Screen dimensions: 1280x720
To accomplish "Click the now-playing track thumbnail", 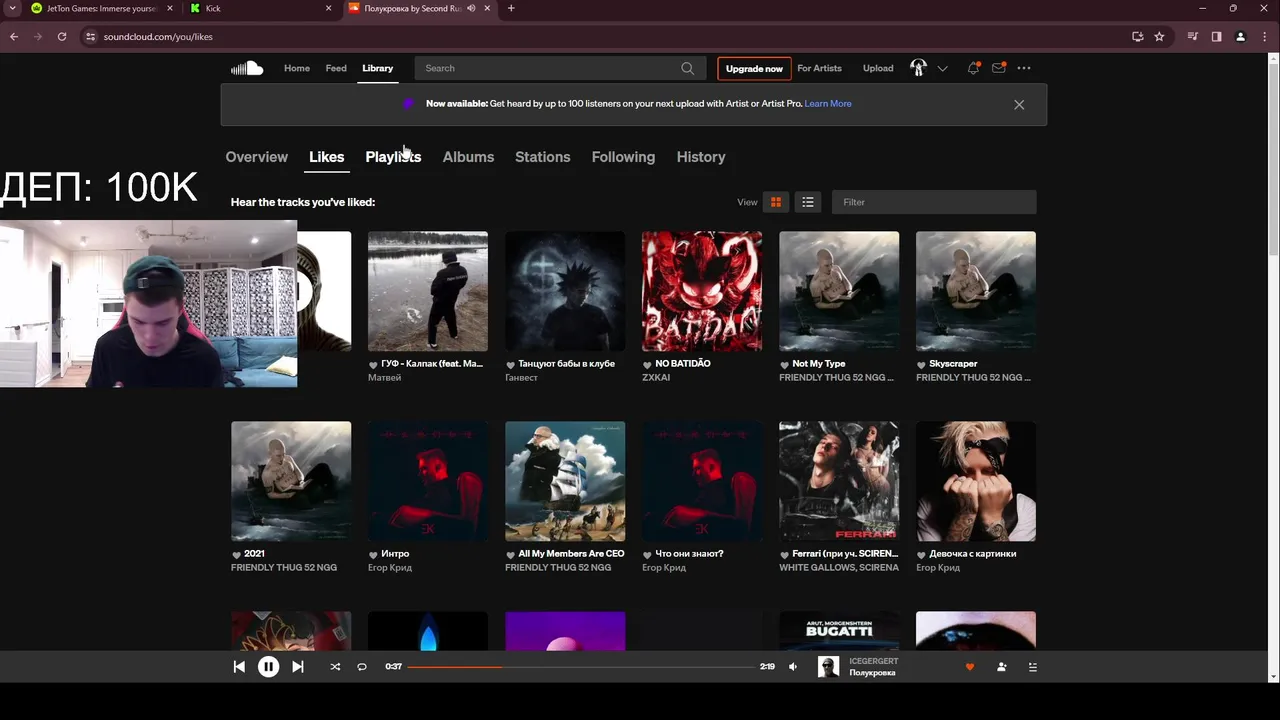I will click(x=828, y=667).
